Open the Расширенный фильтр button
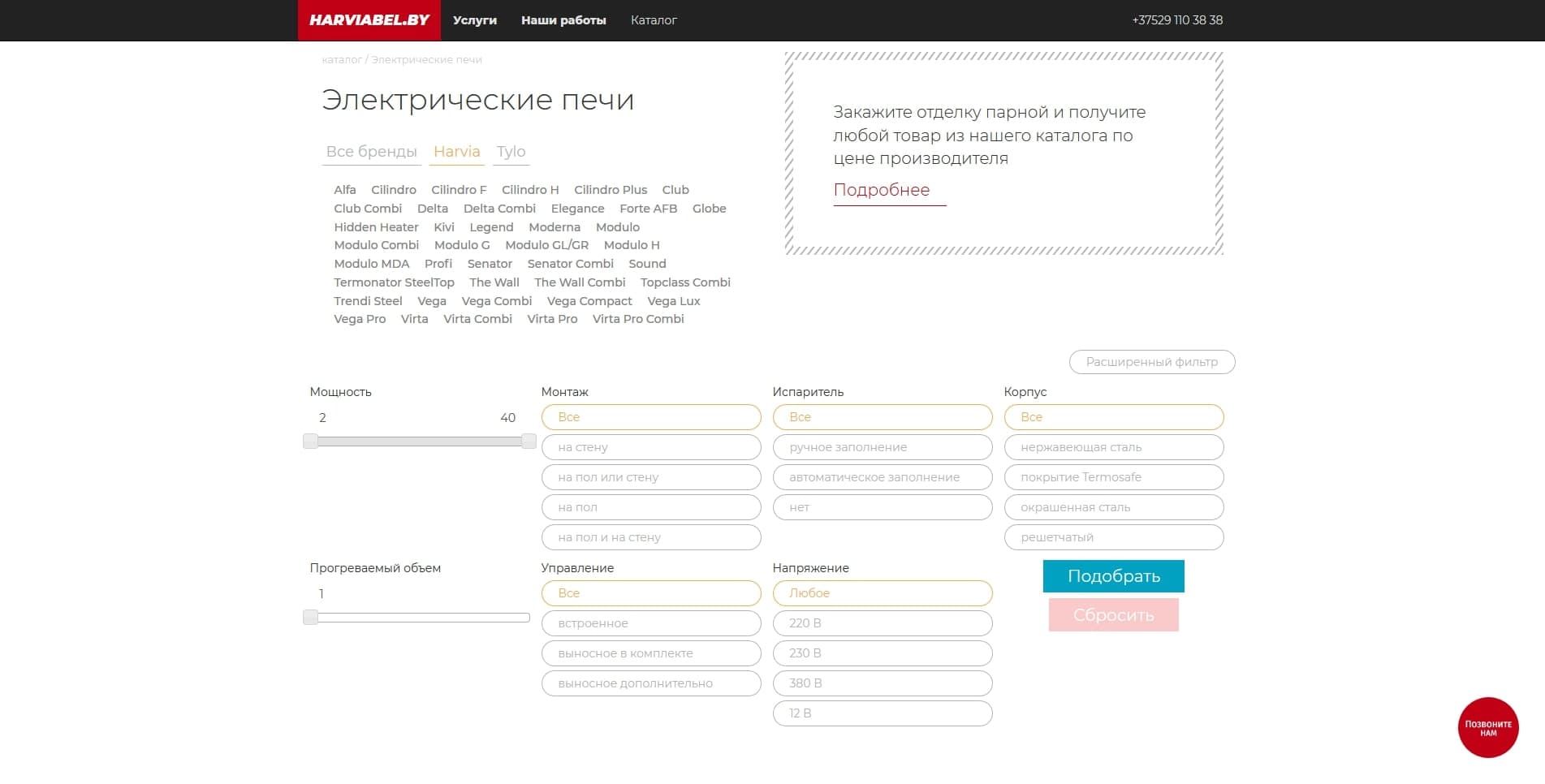1545x784 pixels. point(1152,362)
